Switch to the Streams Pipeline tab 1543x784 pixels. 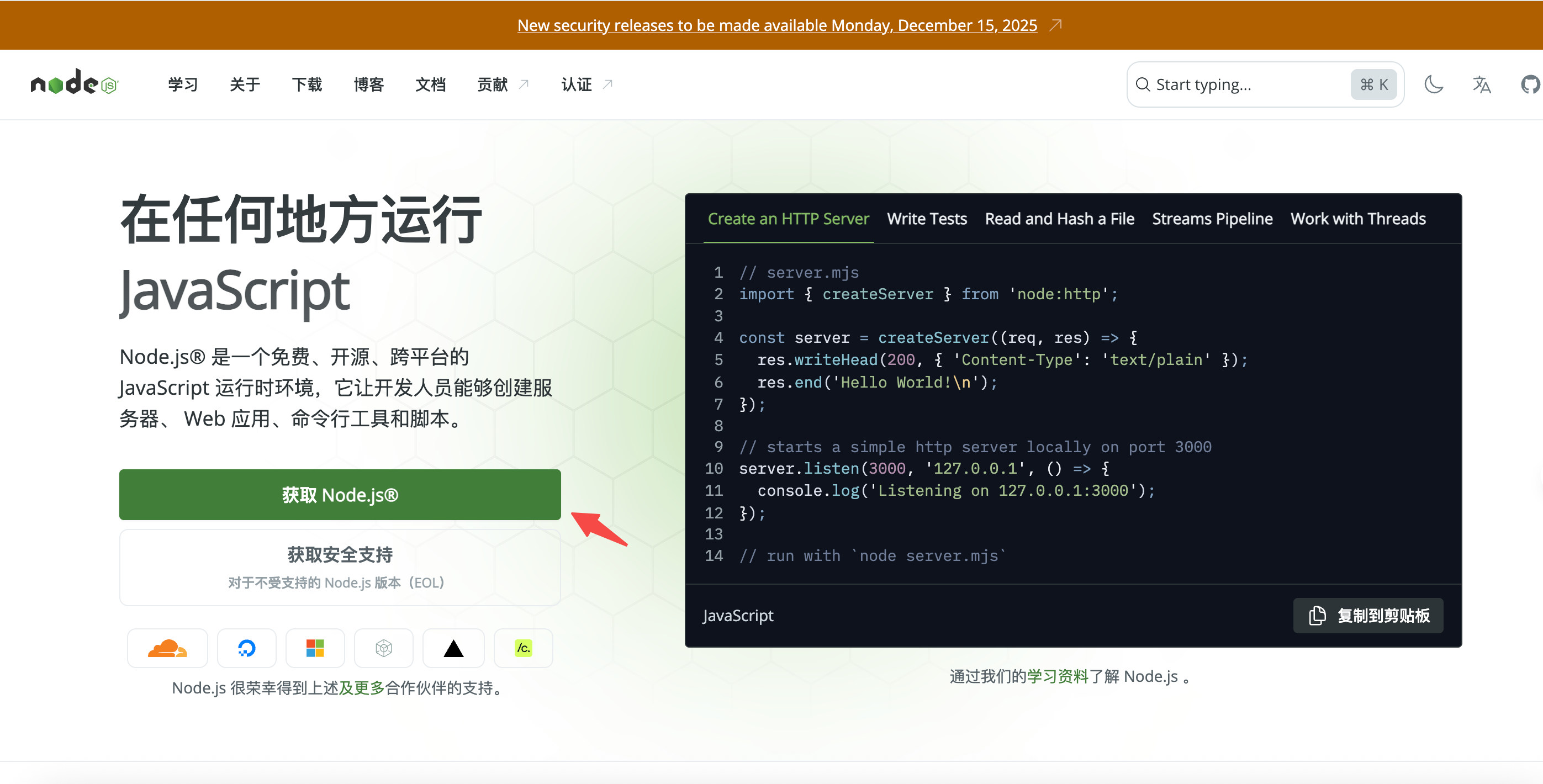(1212, 219)
